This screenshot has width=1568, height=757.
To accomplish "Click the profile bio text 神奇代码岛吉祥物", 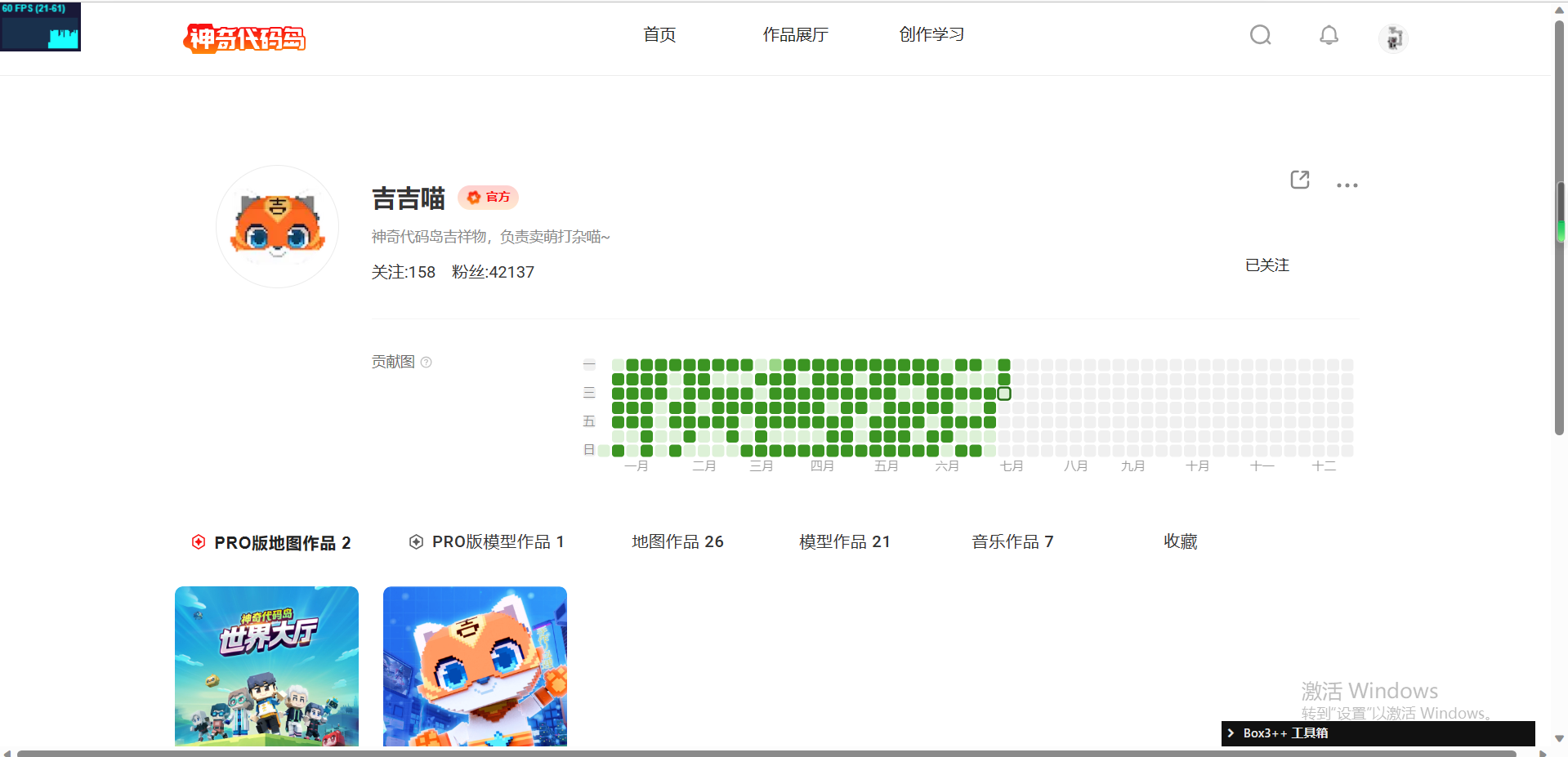I will [491, 237].
